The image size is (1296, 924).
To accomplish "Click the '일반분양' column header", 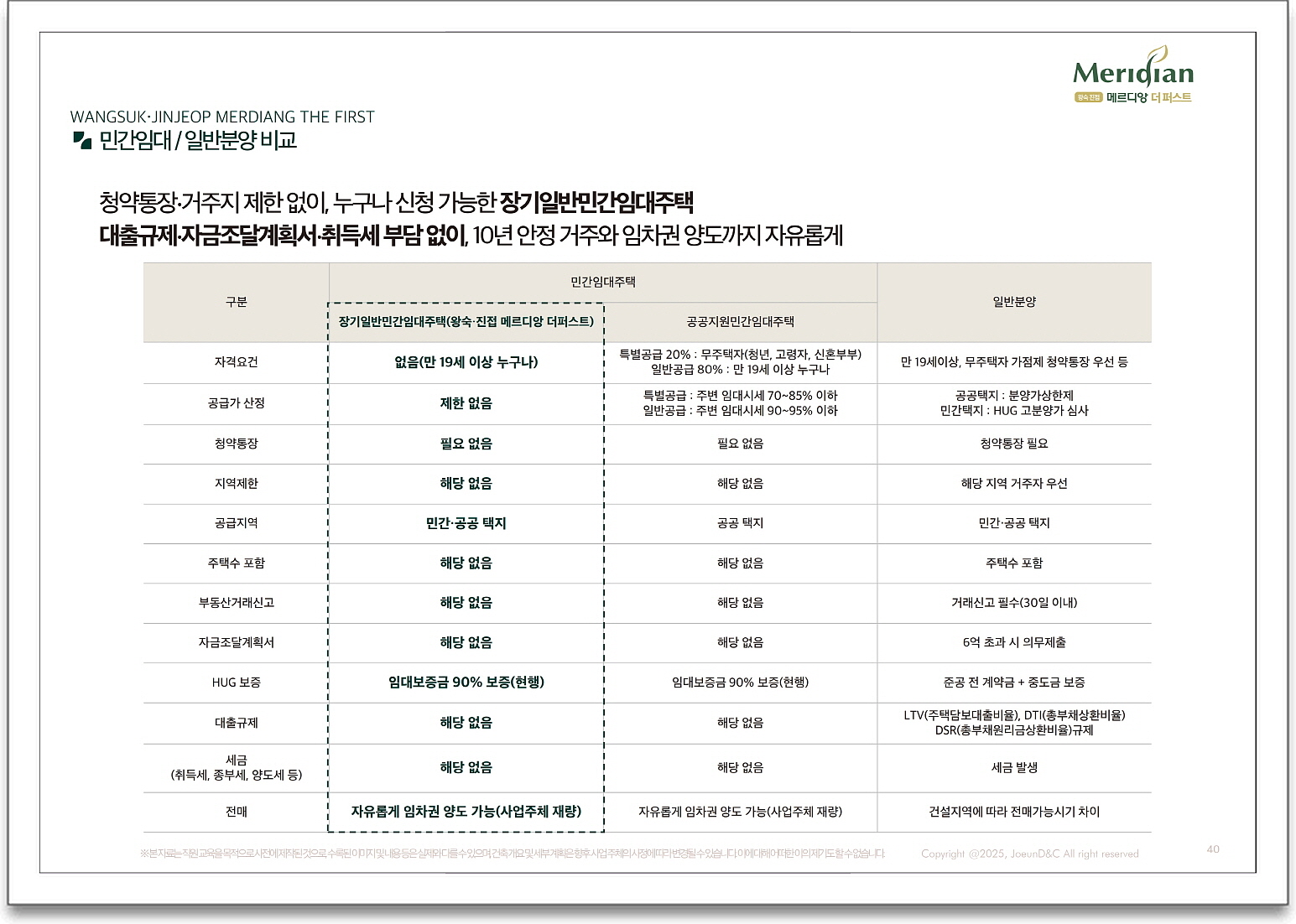I will (x=1014, y=302).
